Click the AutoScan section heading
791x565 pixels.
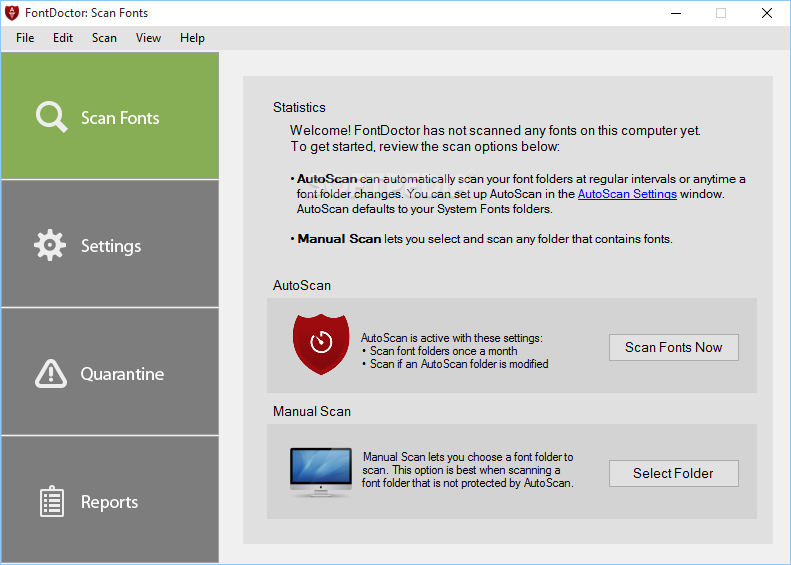302,286
